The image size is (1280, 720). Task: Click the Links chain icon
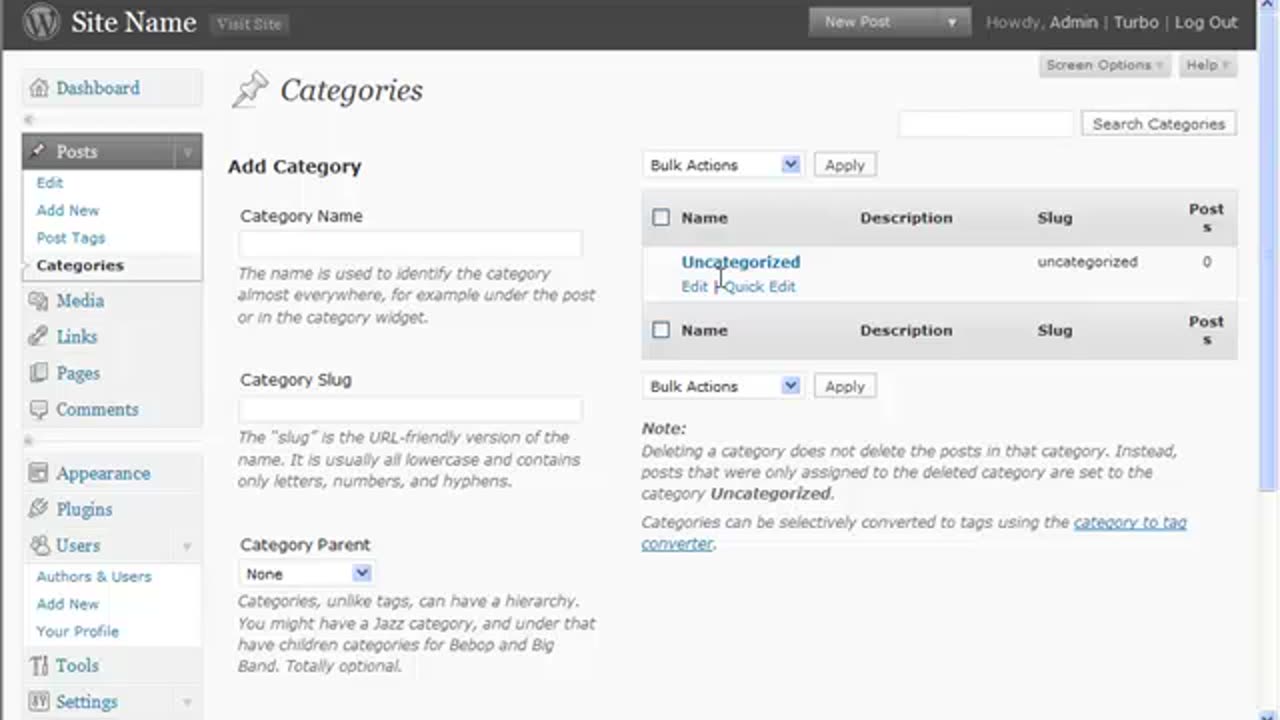(39, 336)
